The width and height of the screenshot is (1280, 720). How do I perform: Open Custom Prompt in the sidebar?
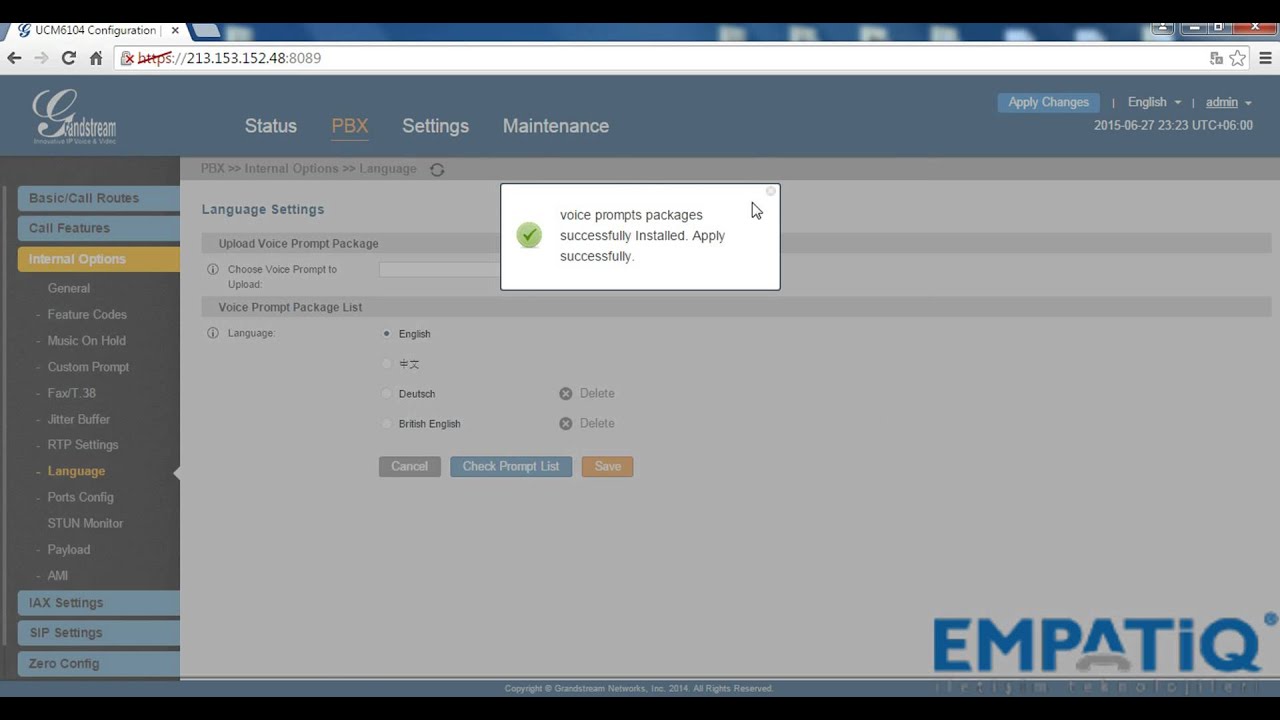coord(88,367)
